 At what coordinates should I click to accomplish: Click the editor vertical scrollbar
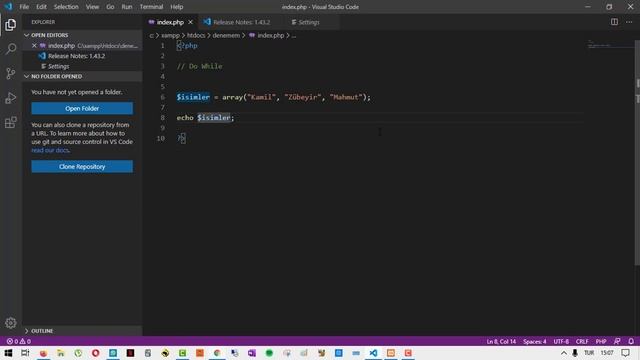point(637,153)
